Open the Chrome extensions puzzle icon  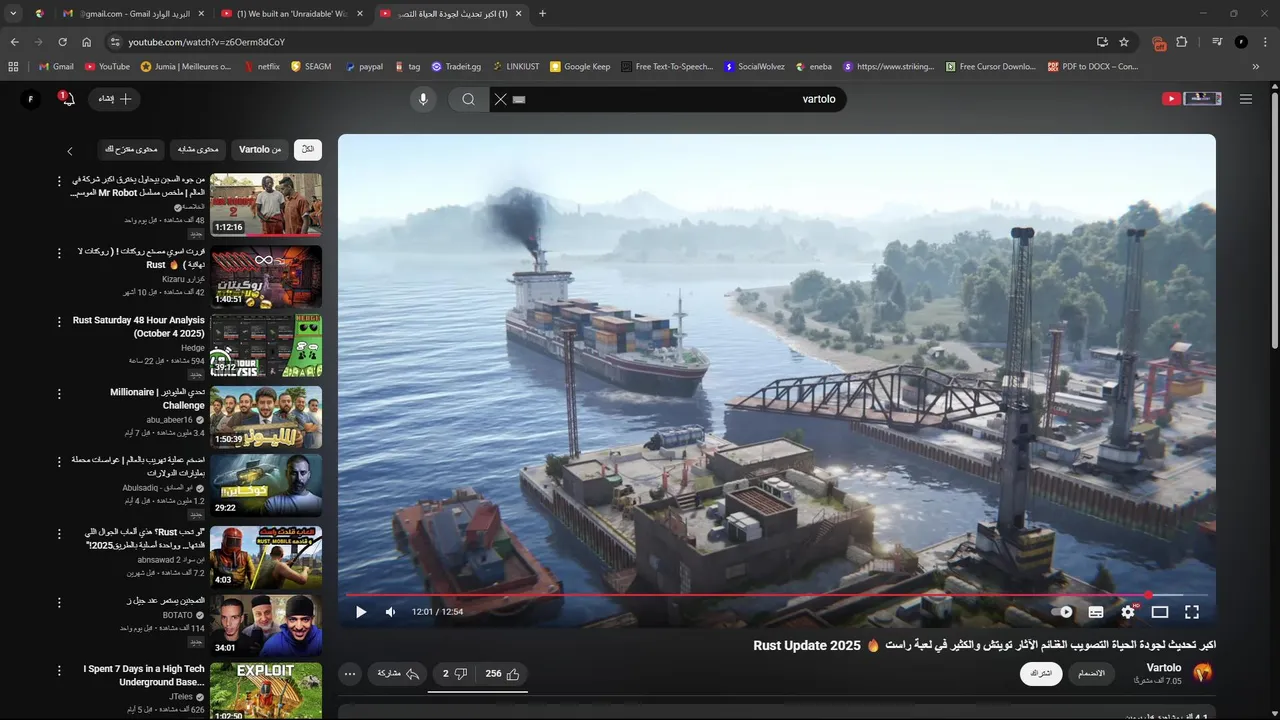pyautogui.click(x=1182, y=42)
